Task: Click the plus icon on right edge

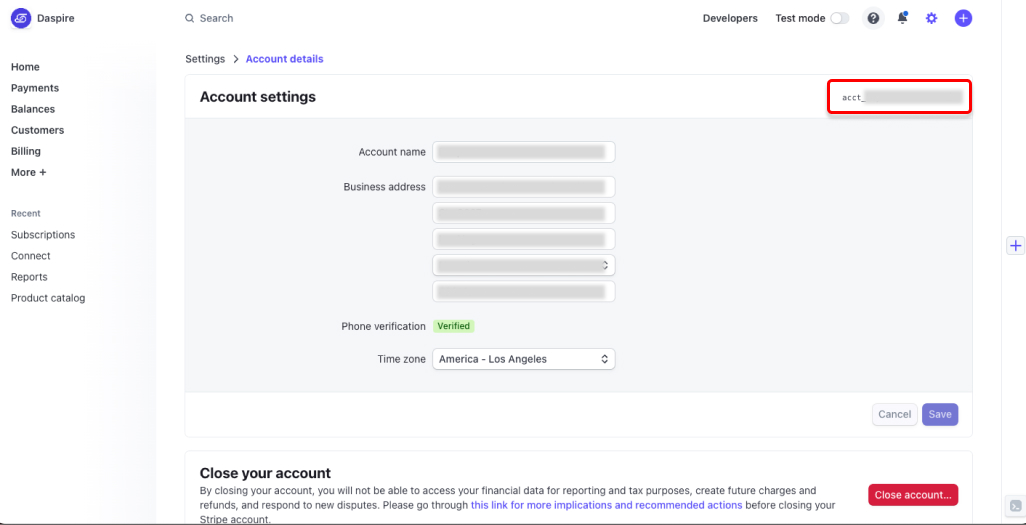Action: tap(1015, 245)
